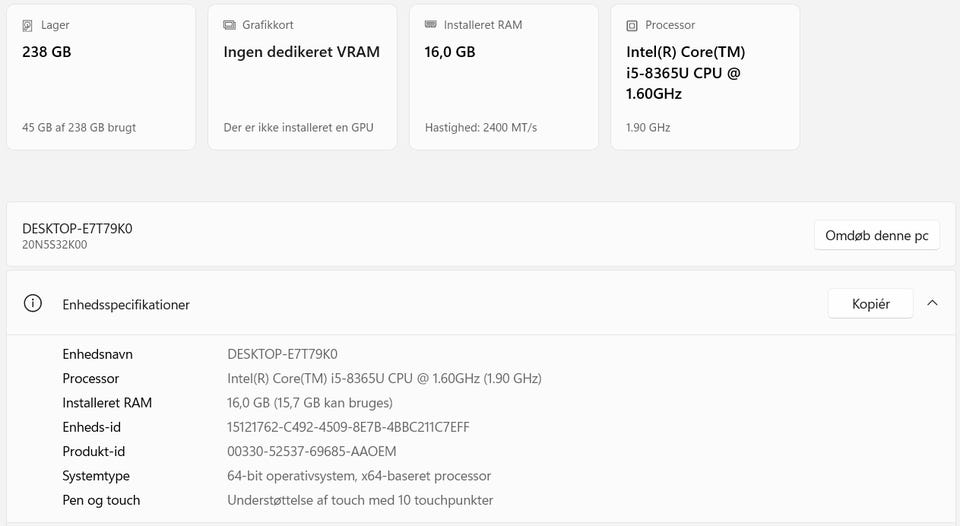The image size is (960, 526).
Task: Open the Grafikkort card with no dedicated VRAM
Action: (302, 77)
